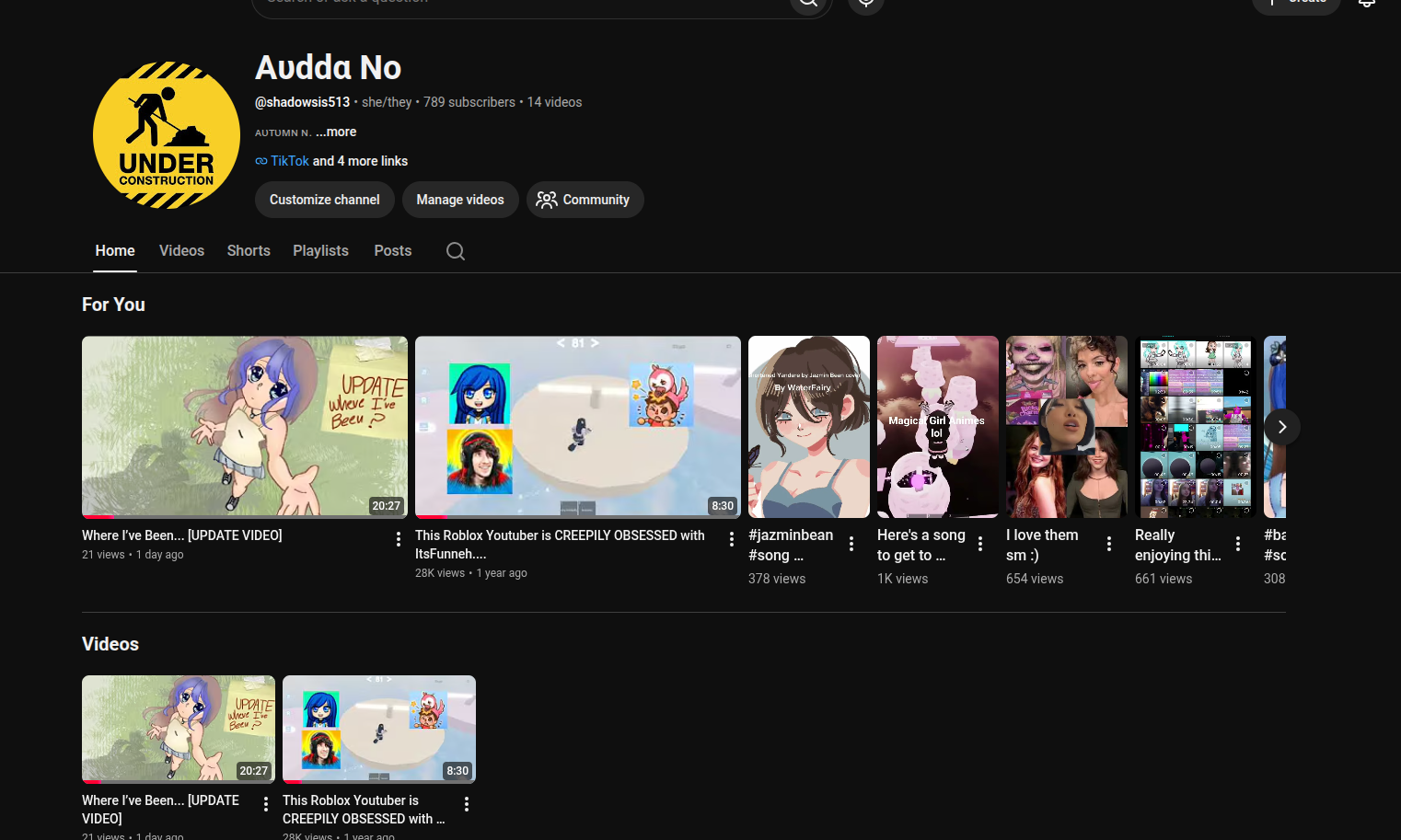Screen dimensions: 1401x840
Task: Click the channel search magnifier icon
Action: point(456,251)
